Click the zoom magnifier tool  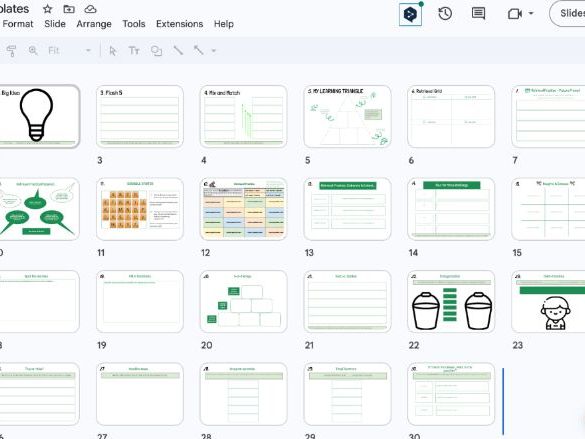click(33, 50)
